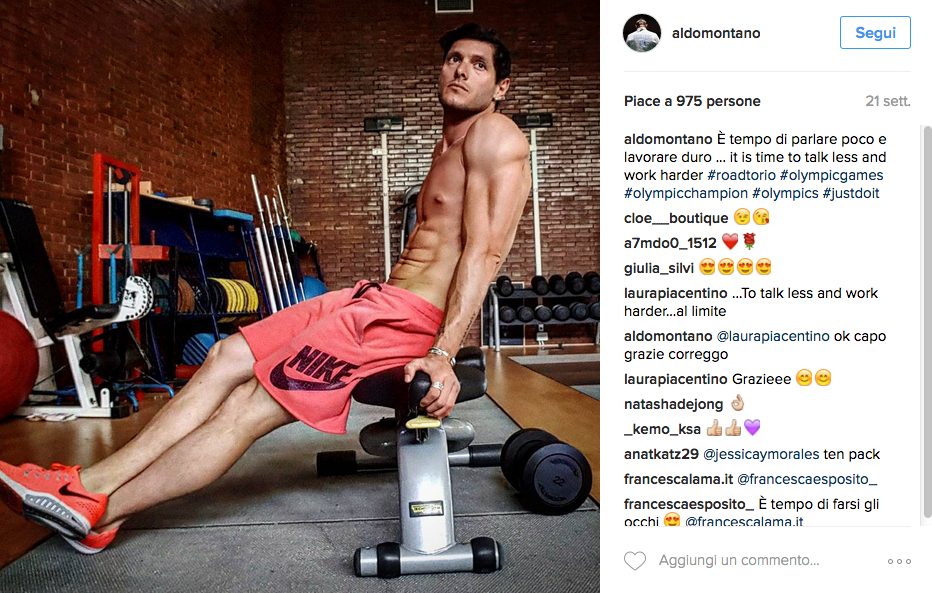Open the aldomontano username in the header

click(x=716, y=33)
